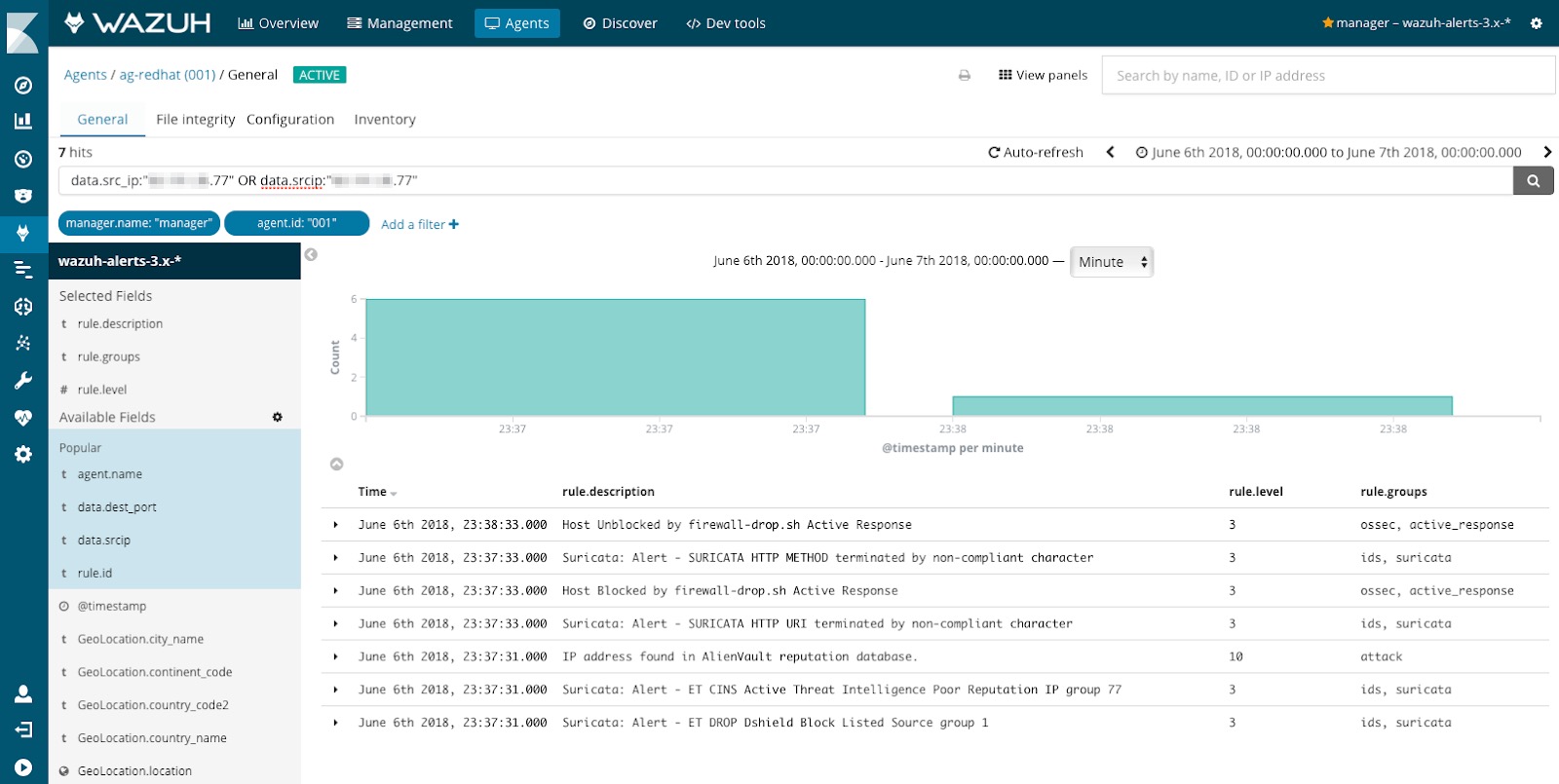Focus the agent search input field
The height and width of the screenshot is (784, 1559).
click(1328, 75)
